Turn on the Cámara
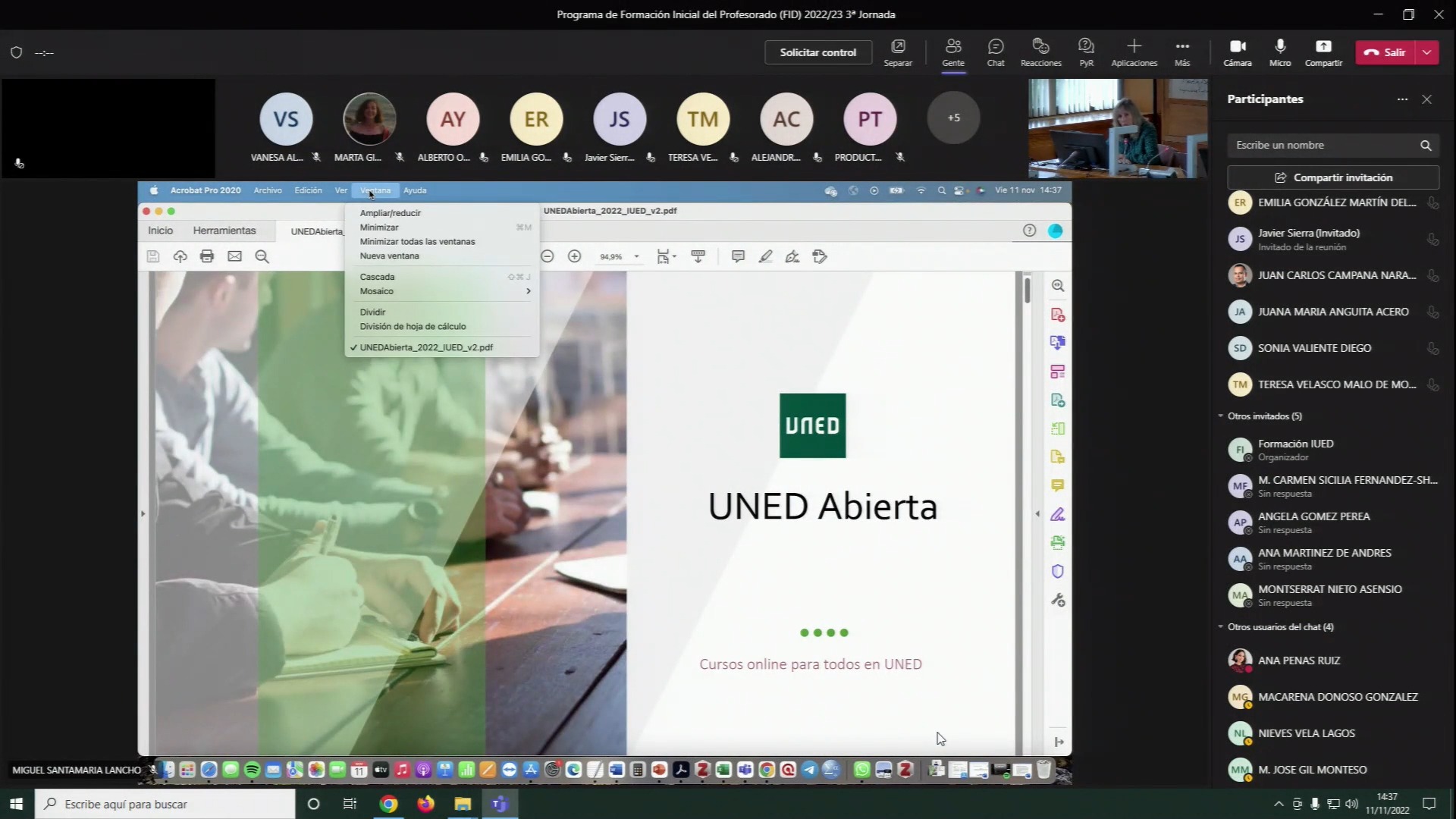Viewport: 1456px width, 819px height. pyautogui.click(x=1238, y=52)
